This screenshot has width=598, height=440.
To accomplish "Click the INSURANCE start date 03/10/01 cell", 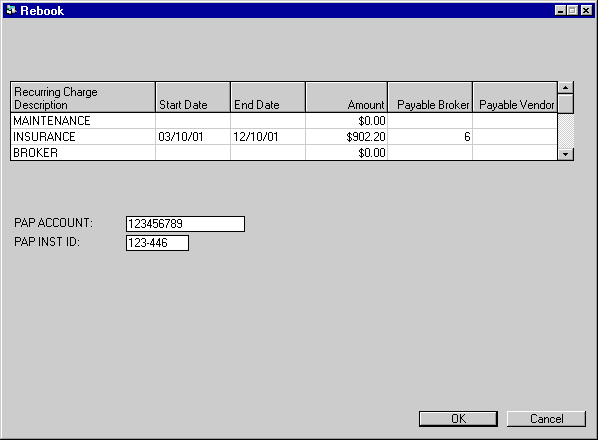I will 193,136.
